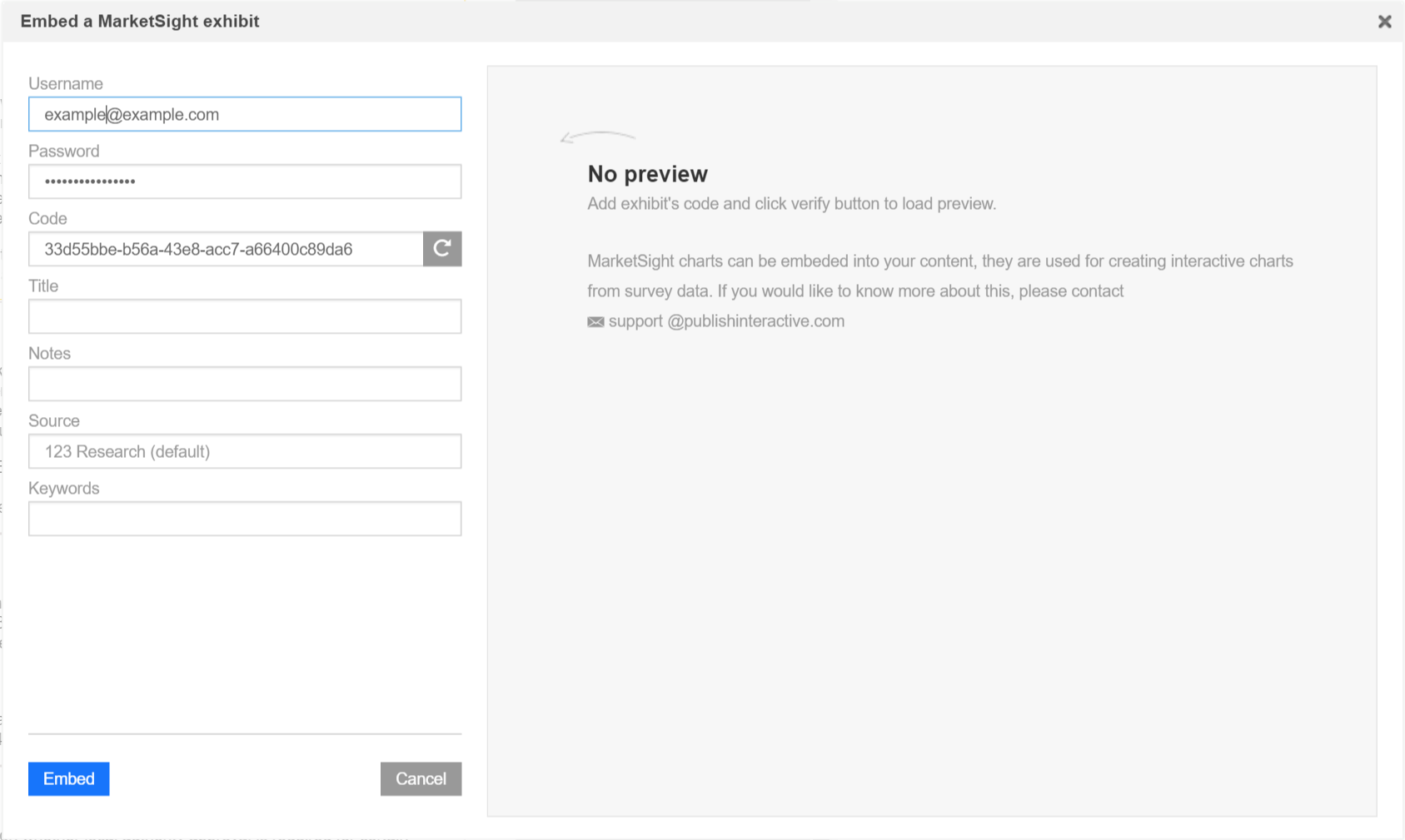
Task: Click the Embed button
Action: 68,779
